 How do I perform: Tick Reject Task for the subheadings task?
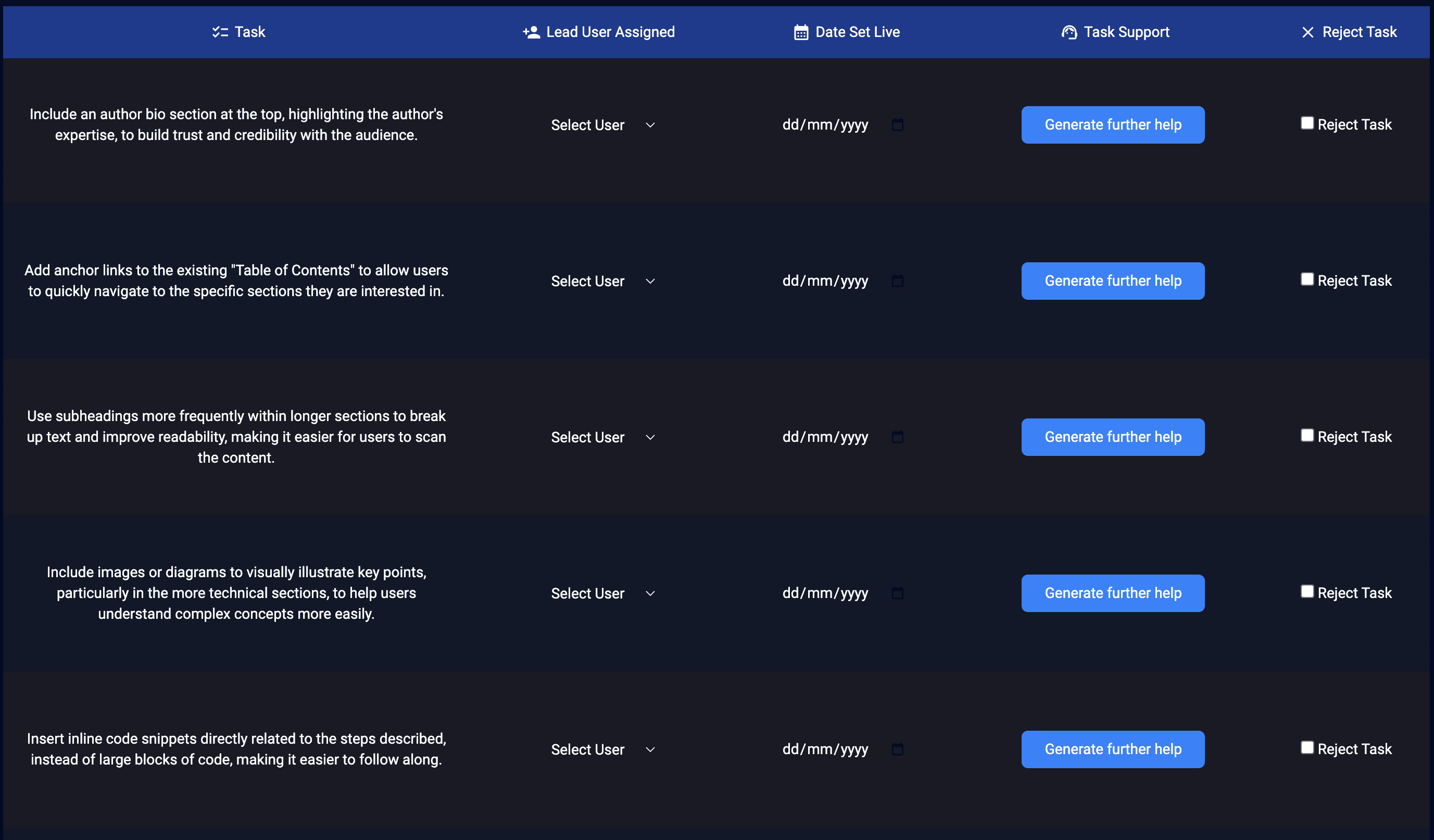coord(1306,436)
